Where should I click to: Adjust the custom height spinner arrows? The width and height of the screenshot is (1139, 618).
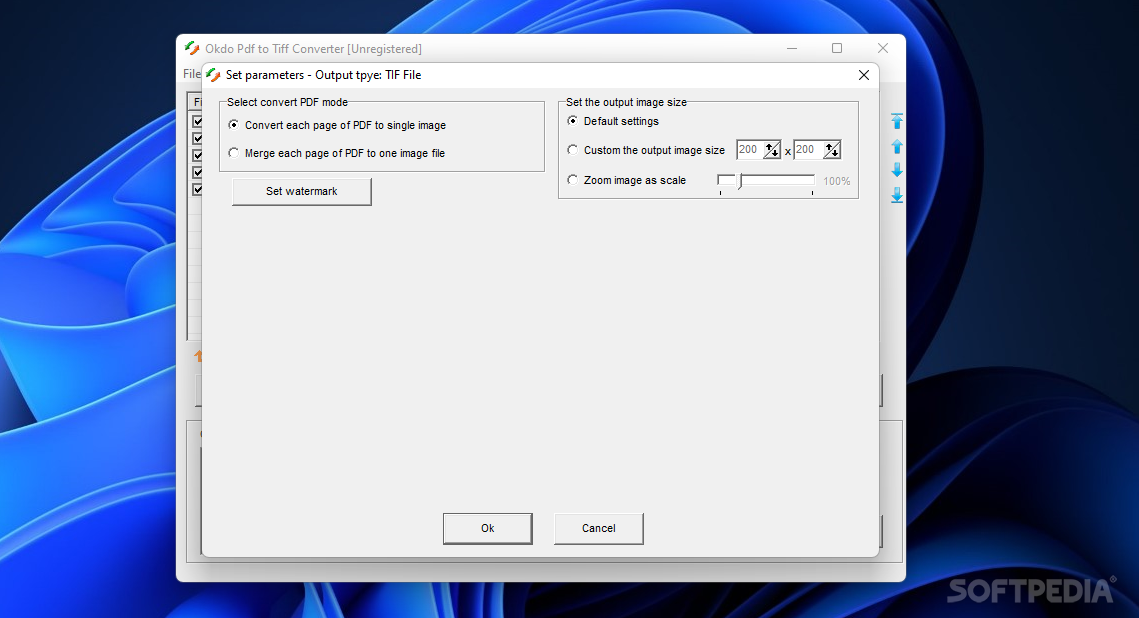pos(832,150)
